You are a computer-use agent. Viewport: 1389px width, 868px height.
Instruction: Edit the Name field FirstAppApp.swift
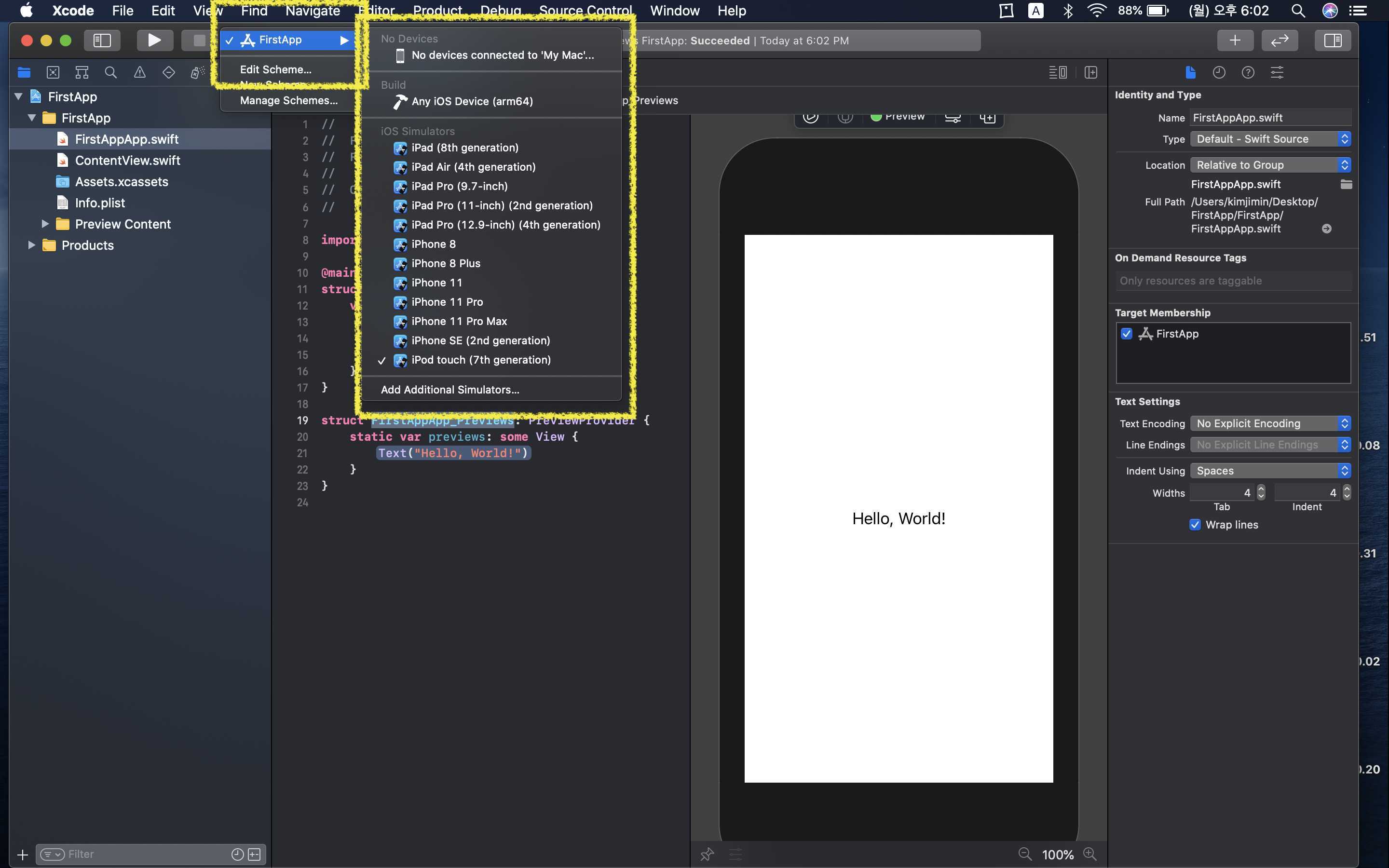coord(1270,118)
